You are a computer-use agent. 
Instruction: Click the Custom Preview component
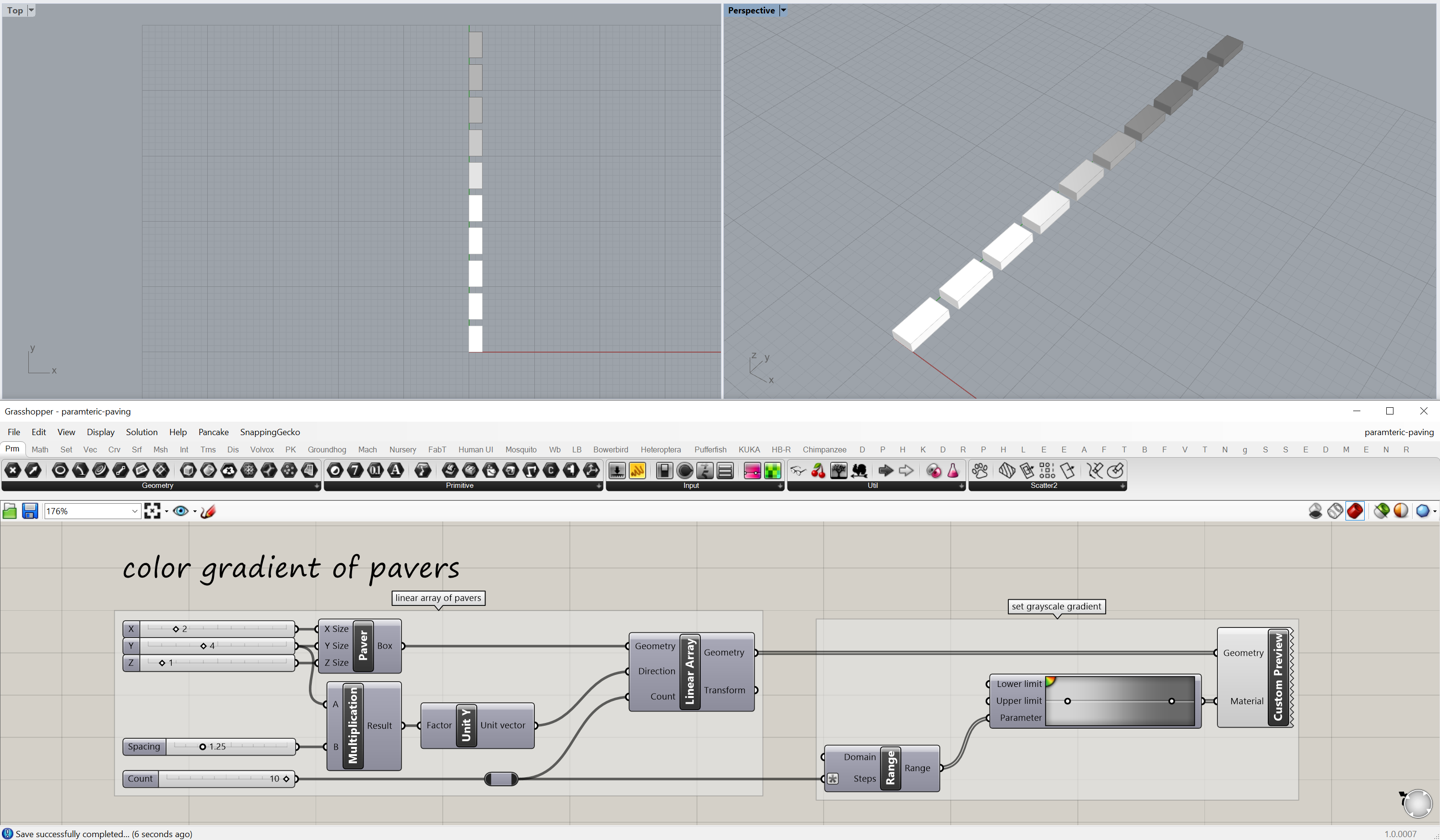1278,677
